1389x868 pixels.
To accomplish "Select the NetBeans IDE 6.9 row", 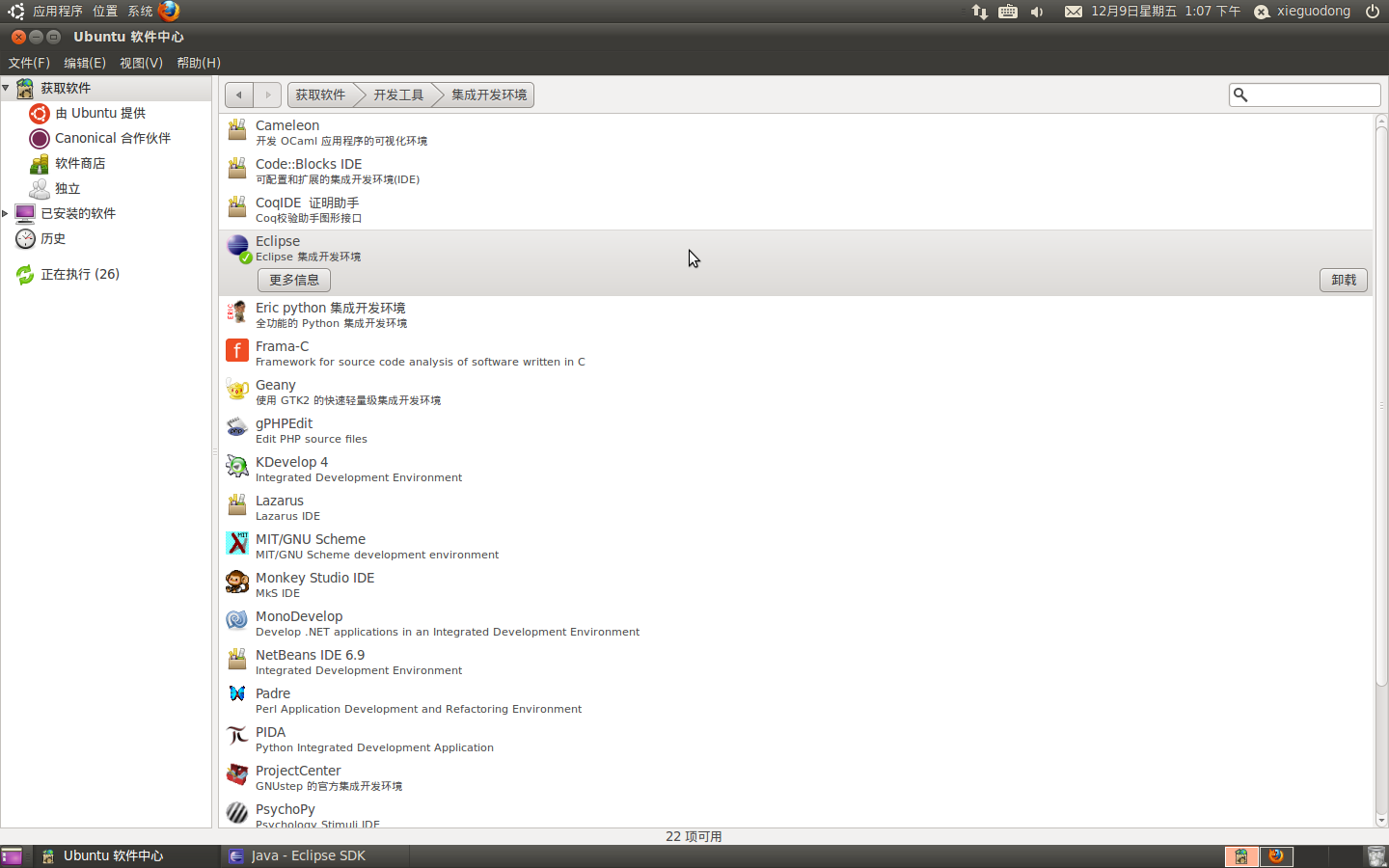I will [796, 662].
